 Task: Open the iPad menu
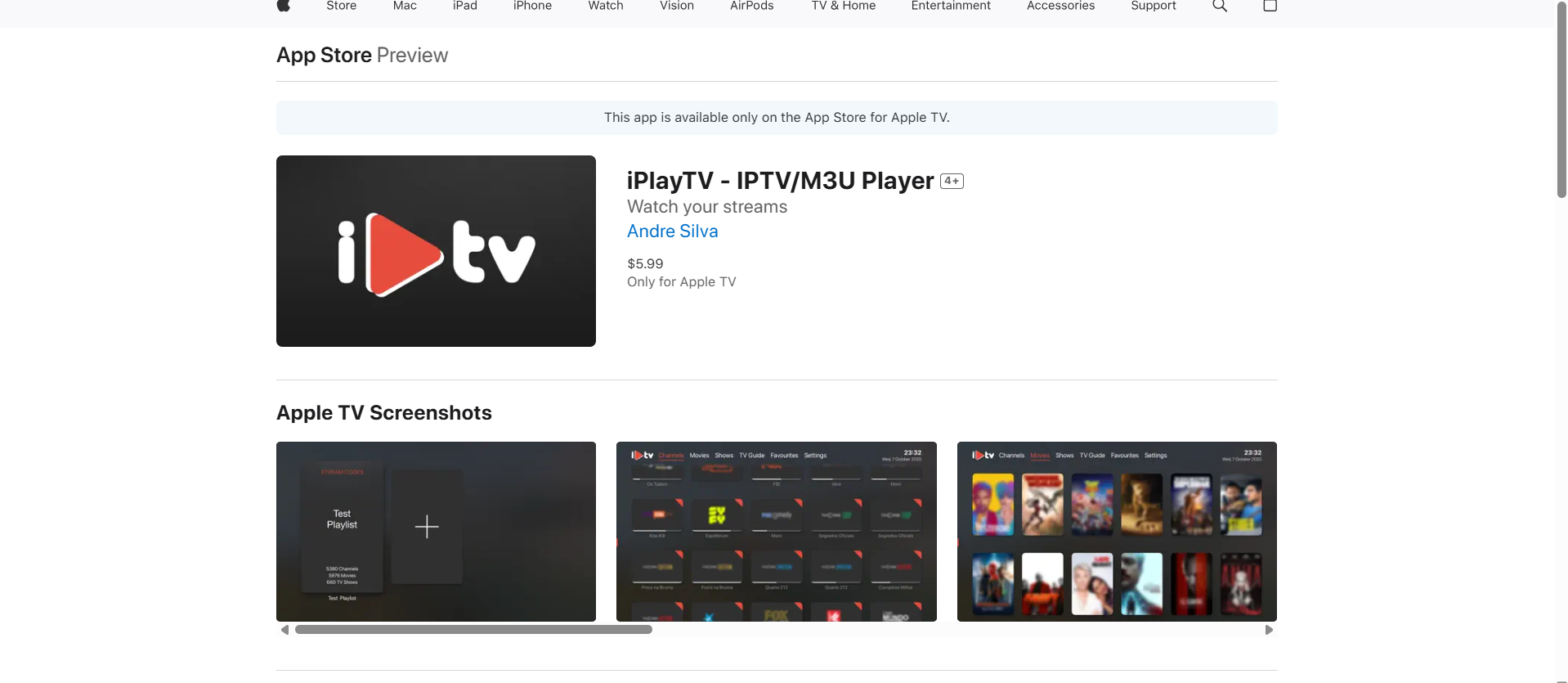tap(465, 6)
